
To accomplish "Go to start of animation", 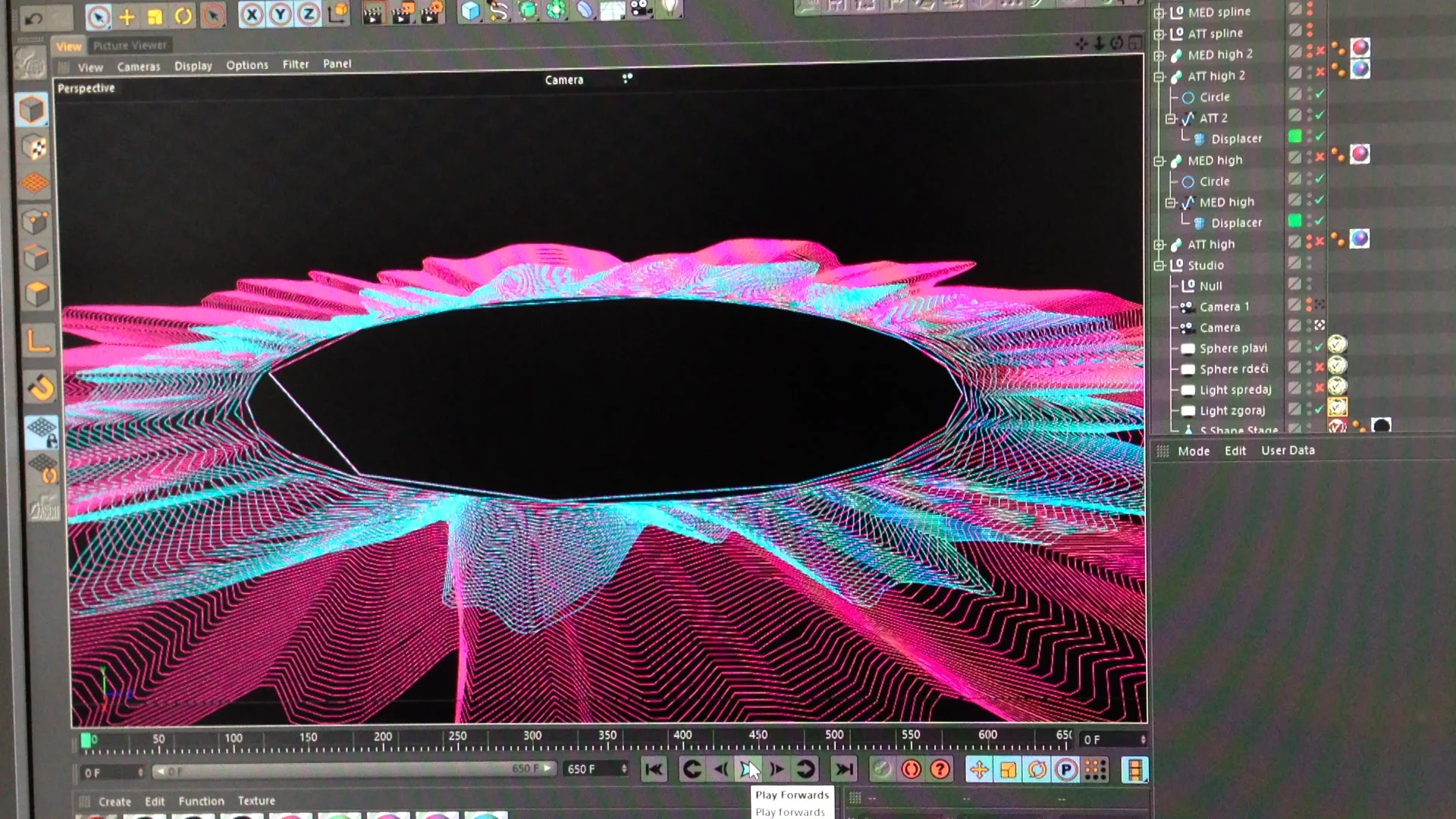I will 653,770.
